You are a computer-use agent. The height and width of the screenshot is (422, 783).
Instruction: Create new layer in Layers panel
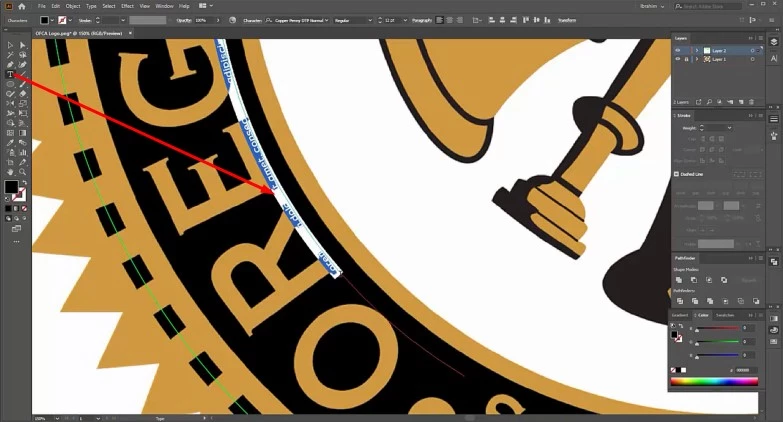741,102
